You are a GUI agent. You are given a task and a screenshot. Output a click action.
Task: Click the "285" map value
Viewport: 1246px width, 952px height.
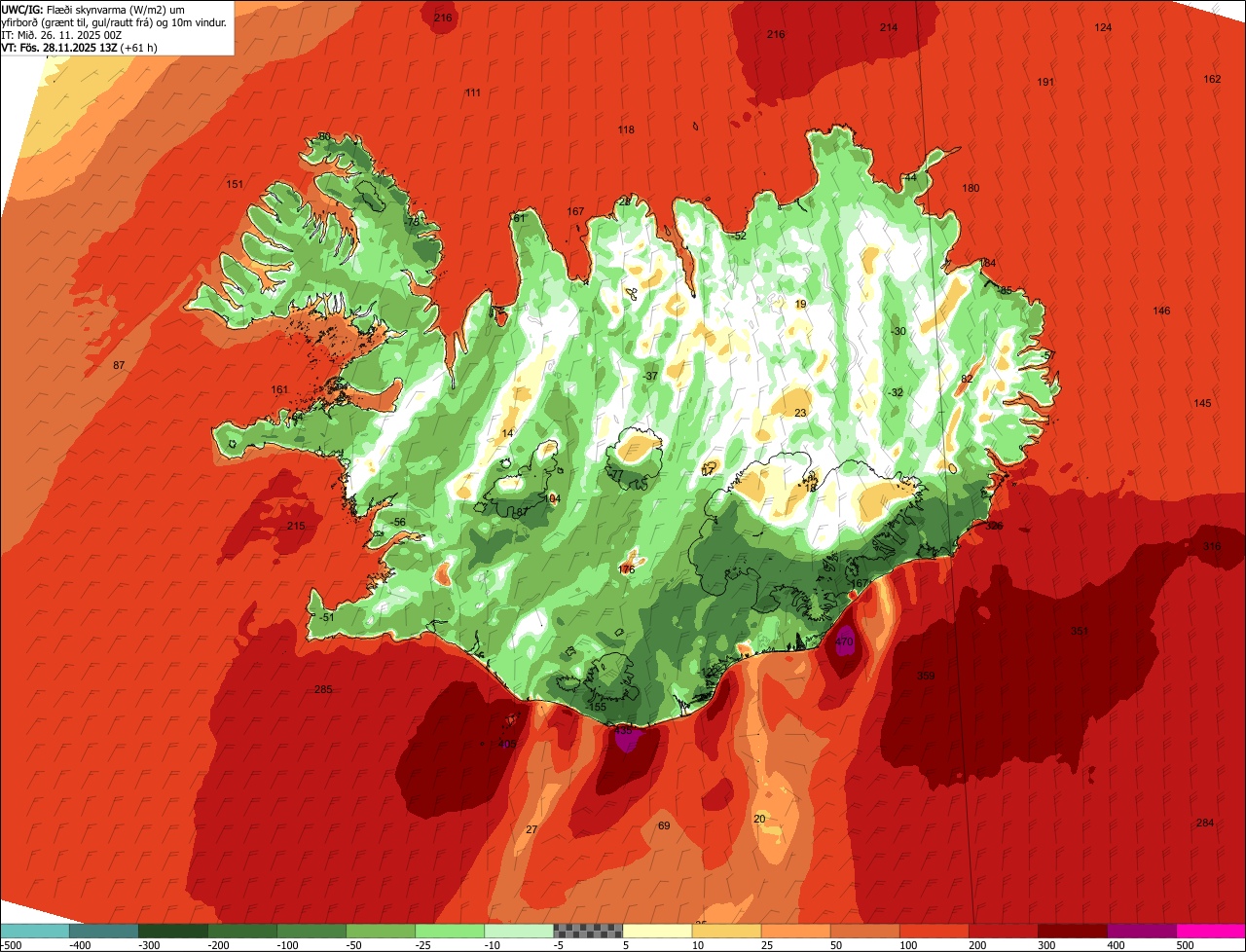click(323, 690)
